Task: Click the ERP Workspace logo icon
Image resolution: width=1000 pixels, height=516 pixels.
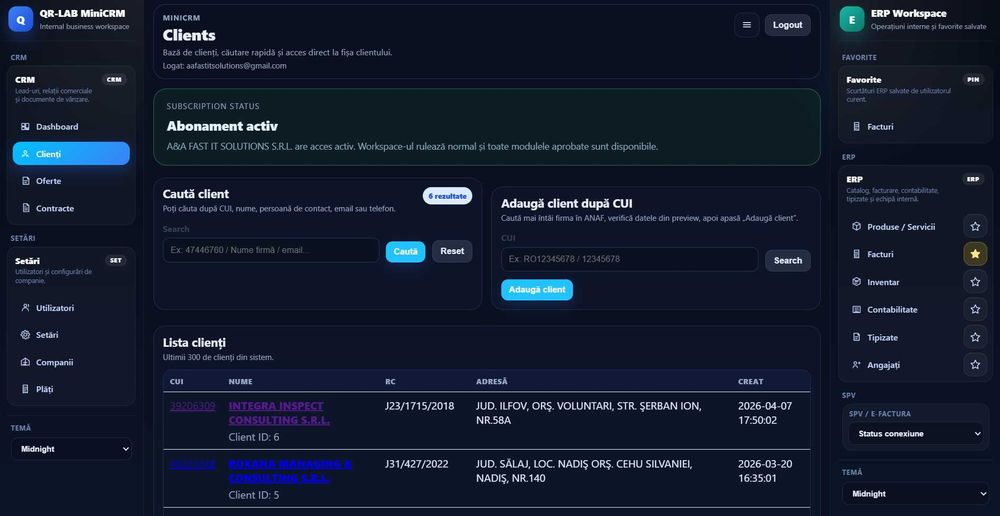Action: point(851,19)
